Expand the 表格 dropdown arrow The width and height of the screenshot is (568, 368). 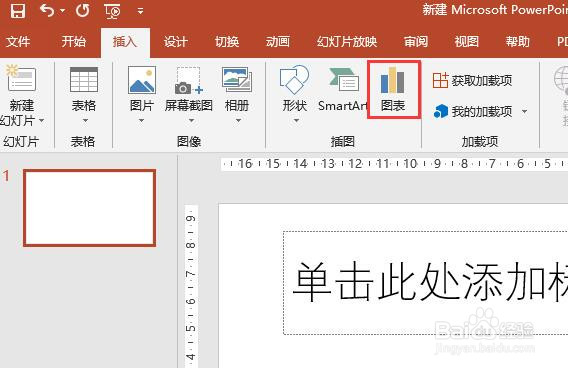[x=85, y=120]
